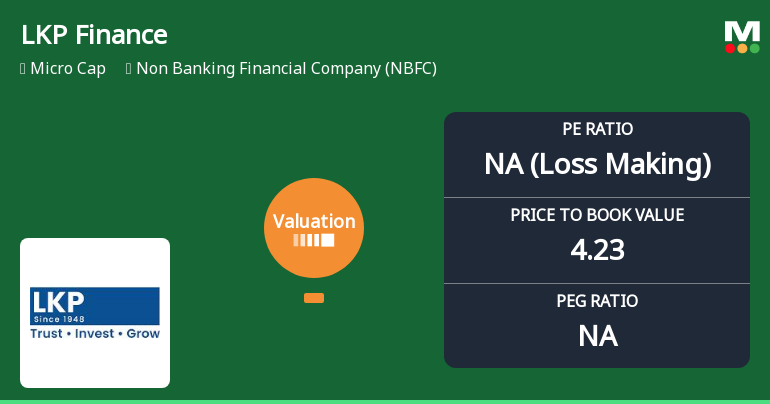Click the small icon before Non Banking Financial Company
The image size is (770, 404).
point(129,69)
